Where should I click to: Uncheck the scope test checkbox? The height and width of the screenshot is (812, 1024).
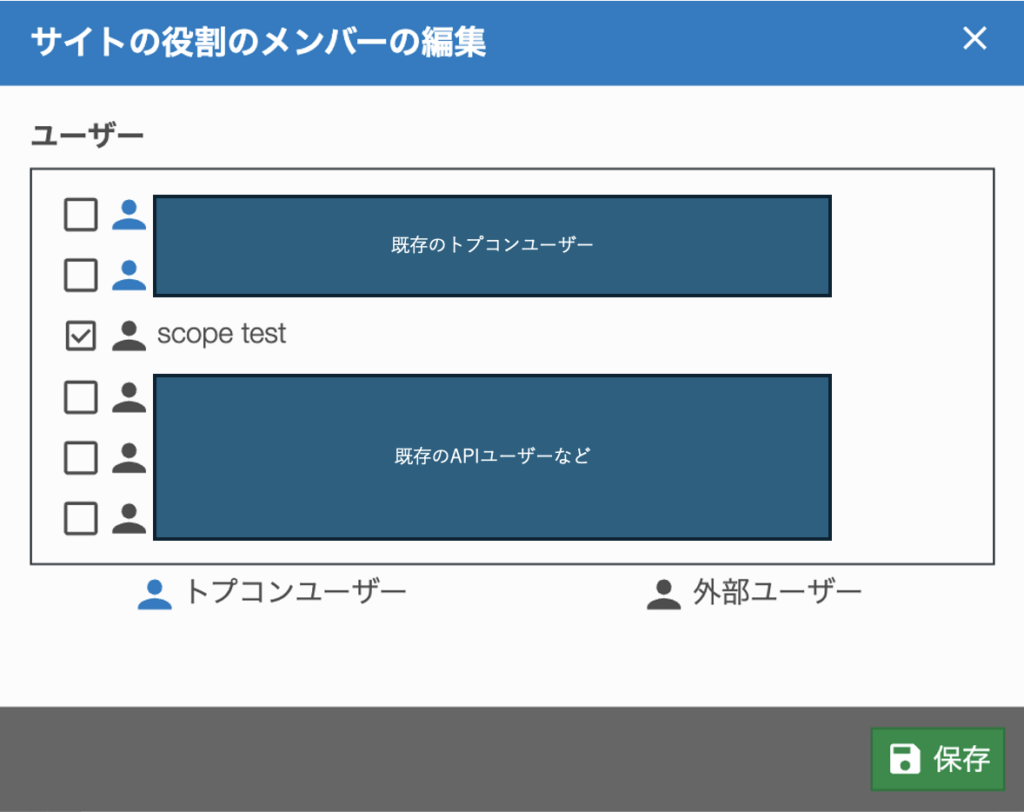81,335
